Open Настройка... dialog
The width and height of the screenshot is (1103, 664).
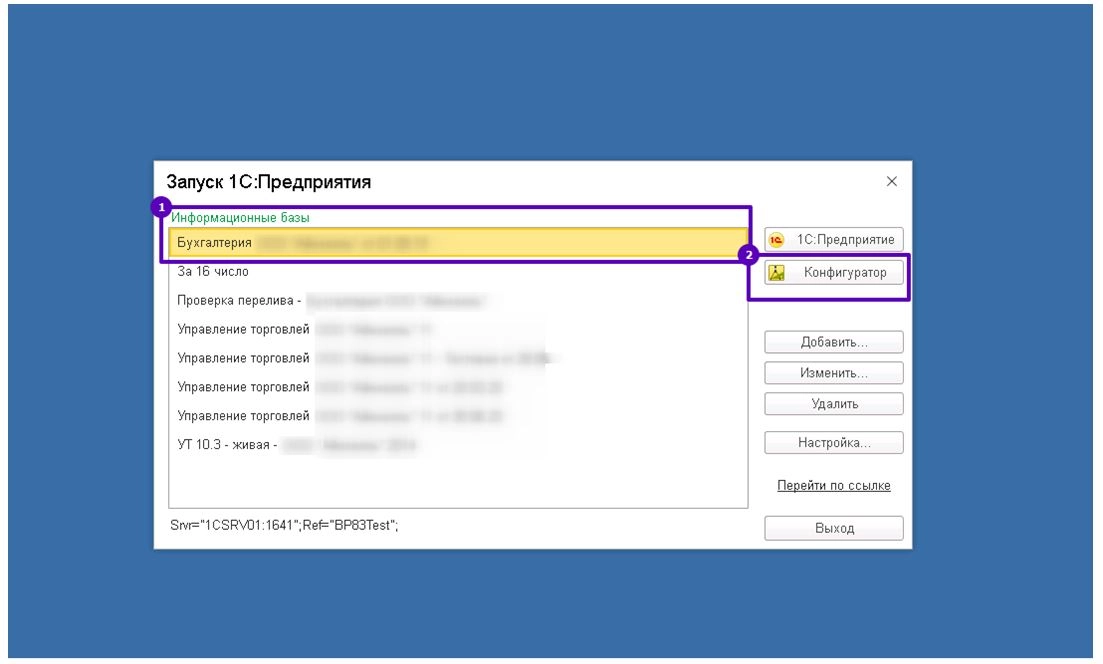click(834, 443)
